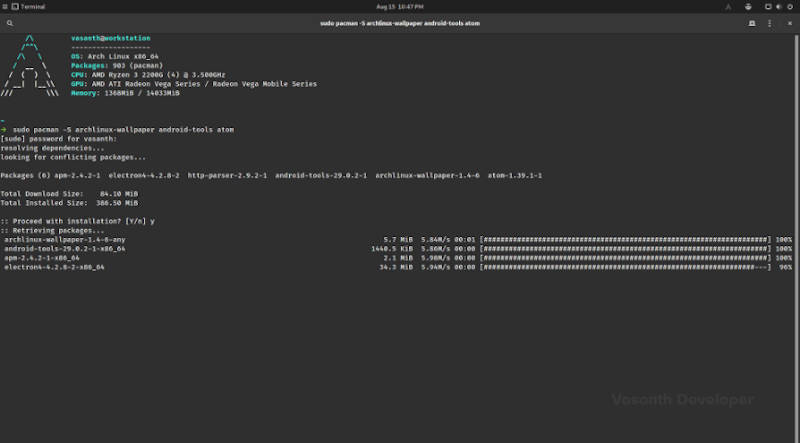This screenshot has width=800, height=443.
Task: Click the window title showing sudo pacman command
Action: click(x=399, y=23)
